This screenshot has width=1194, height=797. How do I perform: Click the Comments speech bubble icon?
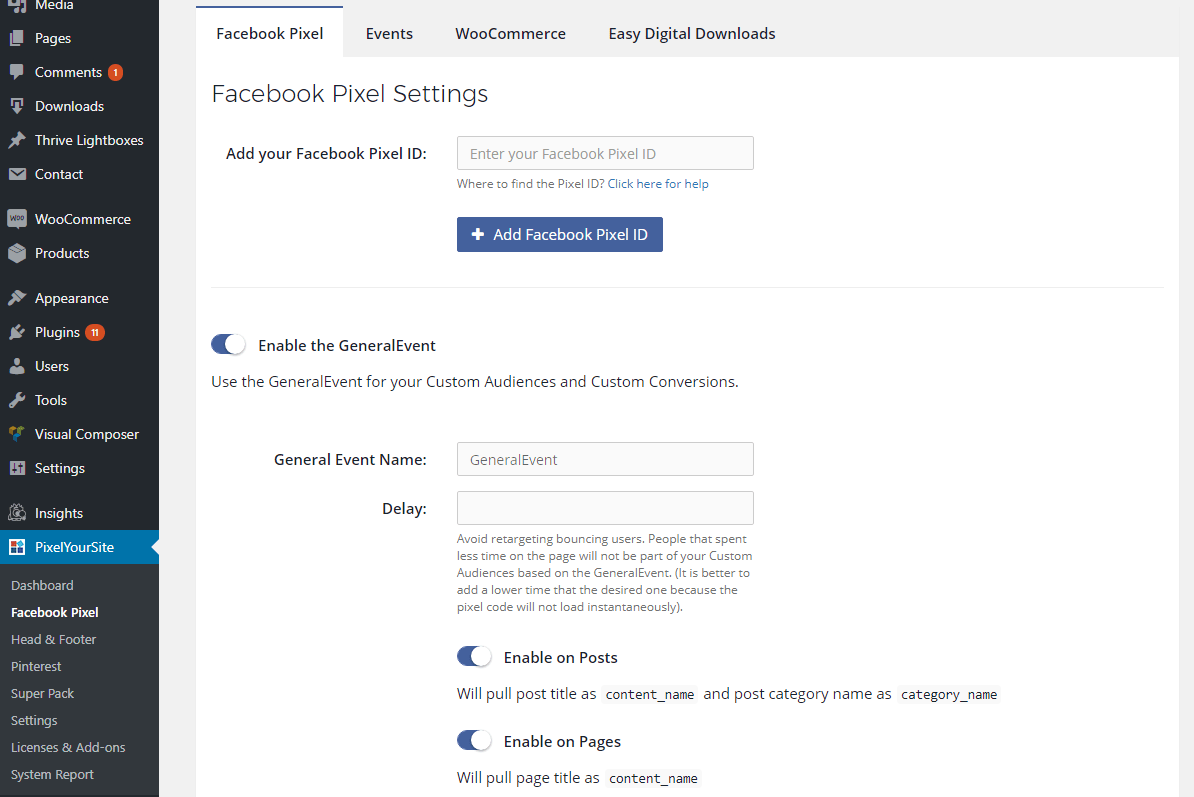point(17,72)
